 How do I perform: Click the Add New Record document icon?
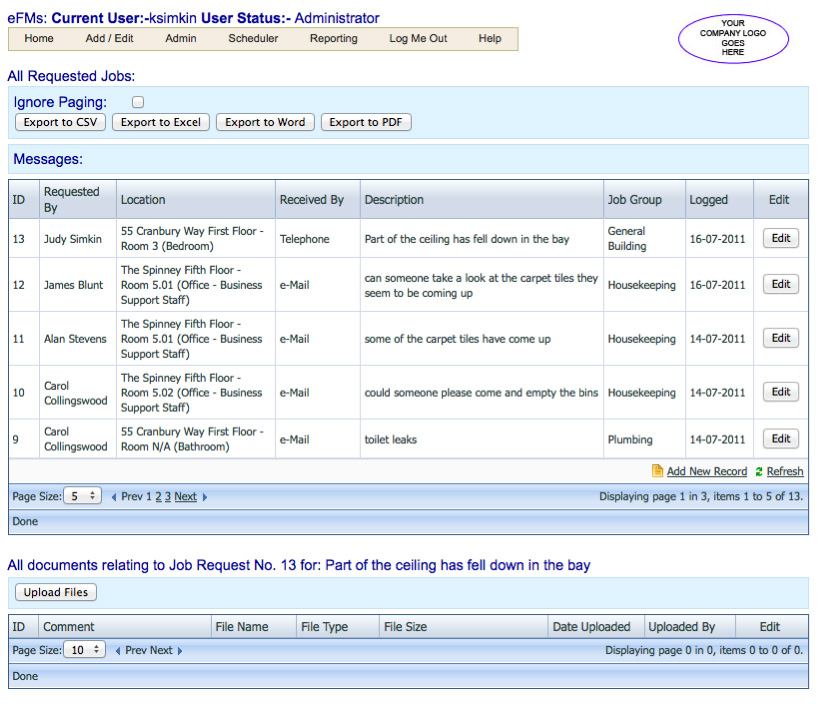(658, 471)
